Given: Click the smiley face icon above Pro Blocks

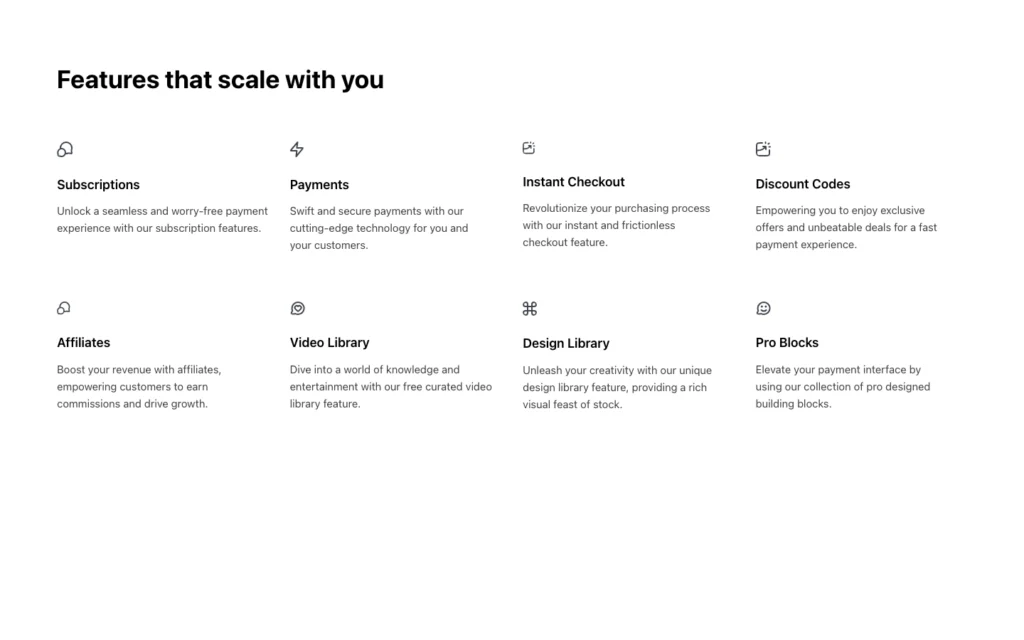Looking at the screenshot, I should coord(764,308).
